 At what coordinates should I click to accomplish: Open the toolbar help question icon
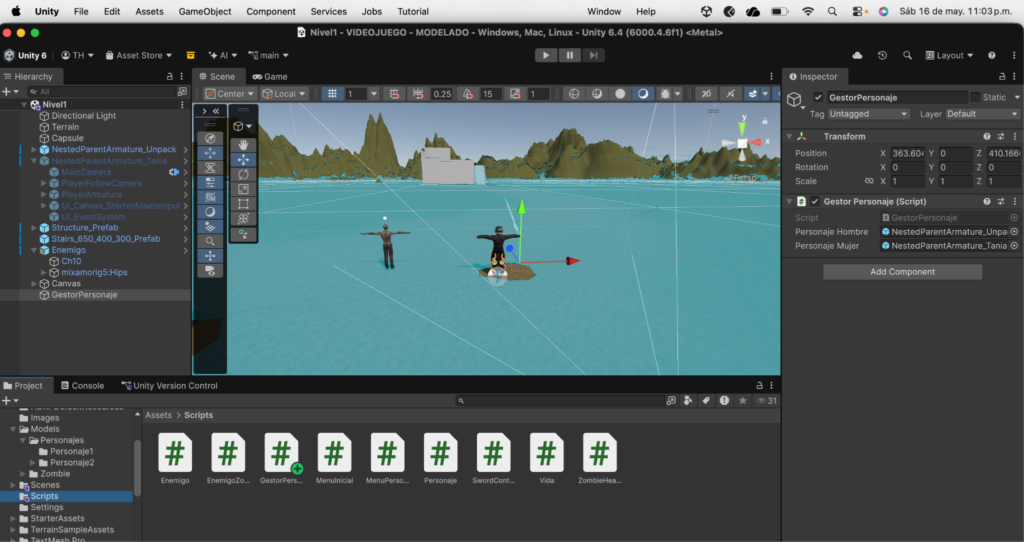[992, 56]
